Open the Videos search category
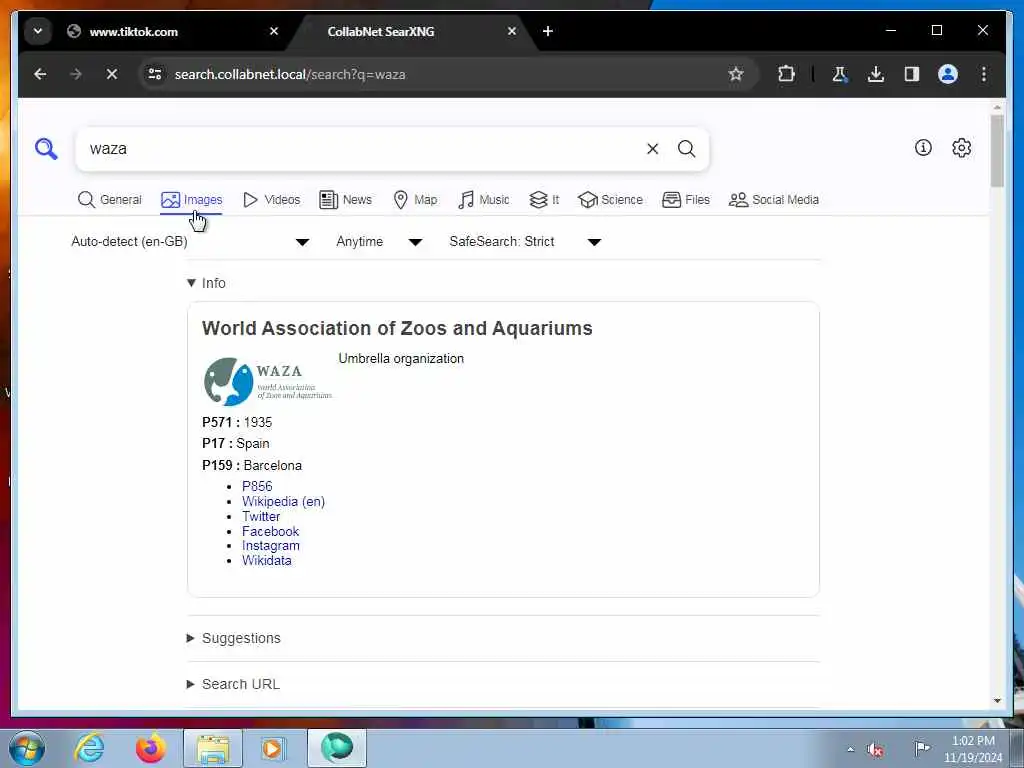This screenshot has height=768, width=1024. 271,200
